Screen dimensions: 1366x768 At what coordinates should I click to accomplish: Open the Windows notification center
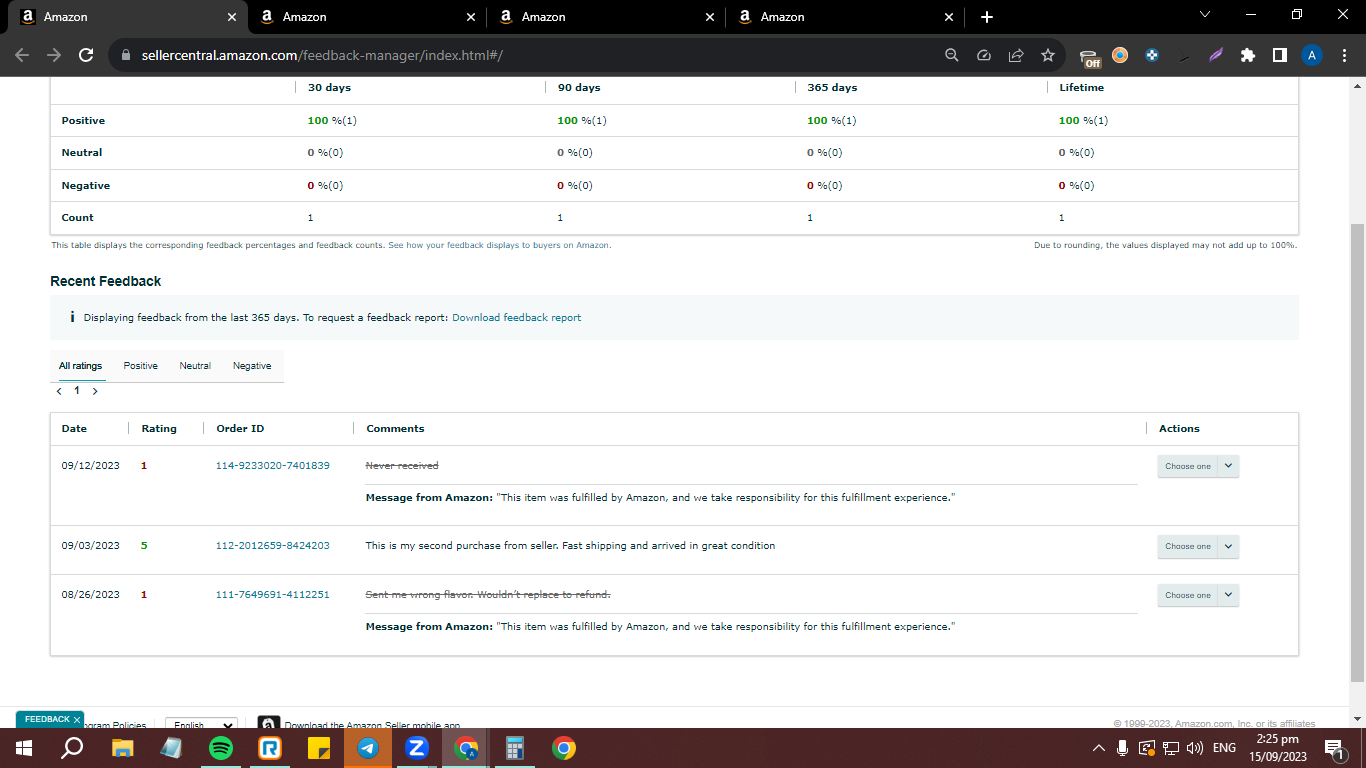click(x=1333, y=748)
